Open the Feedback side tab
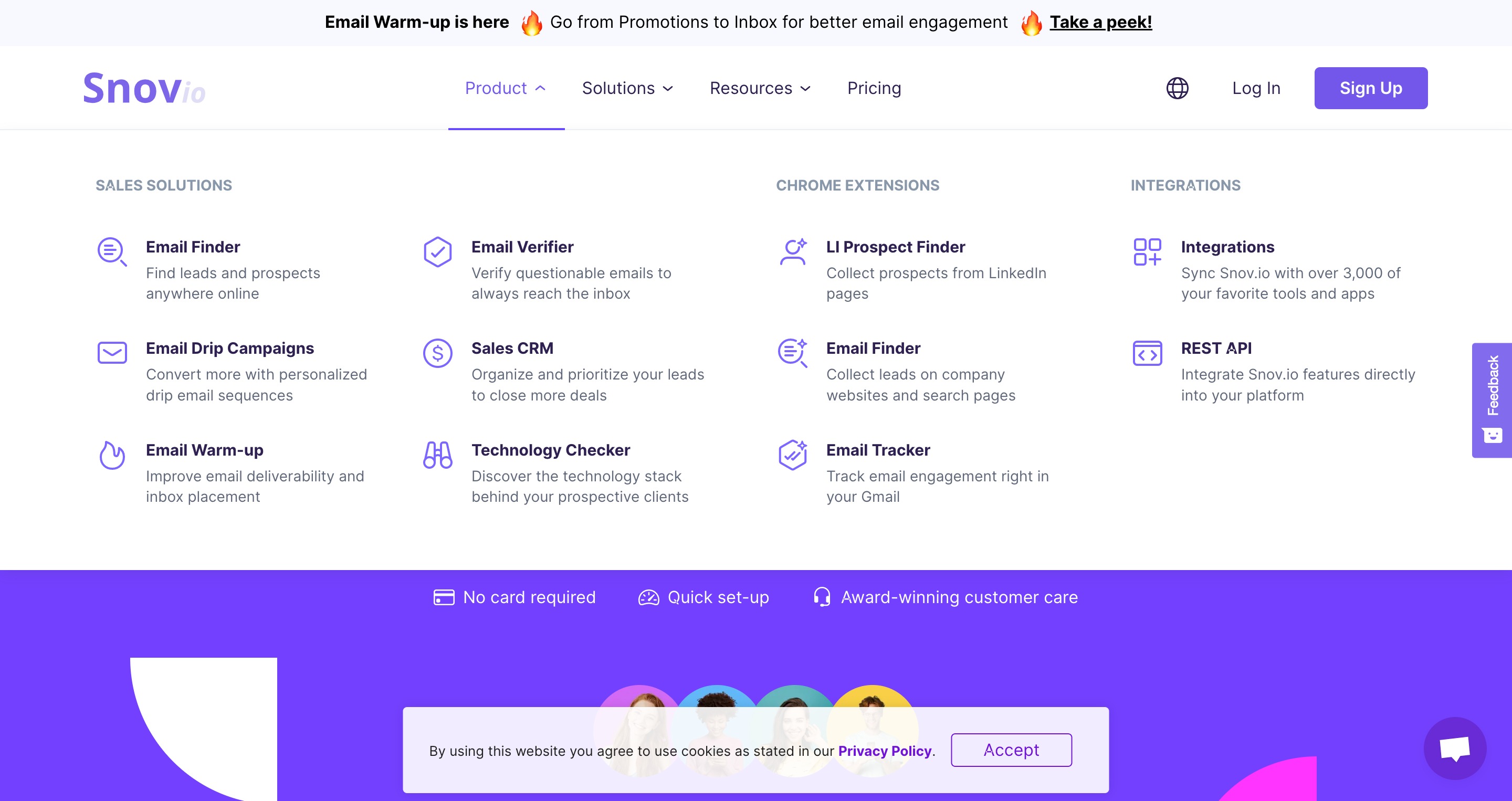1512x801 pixels. point(1492,400)
